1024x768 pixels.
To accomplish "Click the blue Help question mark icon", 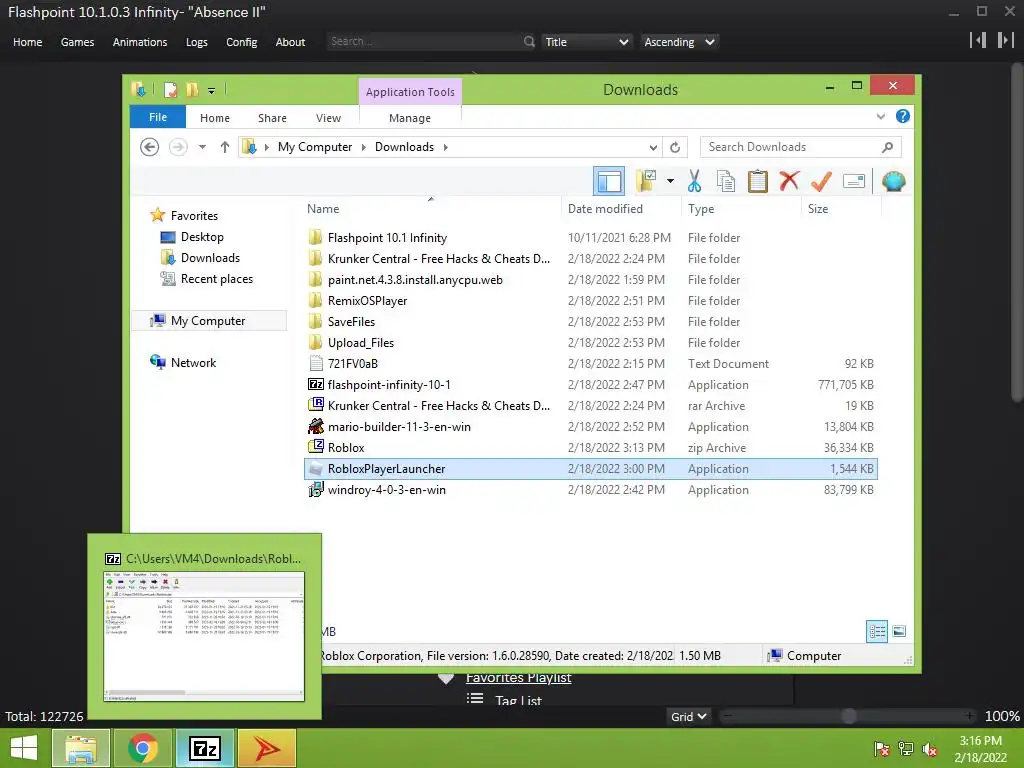I will click(x=903, y=116).
